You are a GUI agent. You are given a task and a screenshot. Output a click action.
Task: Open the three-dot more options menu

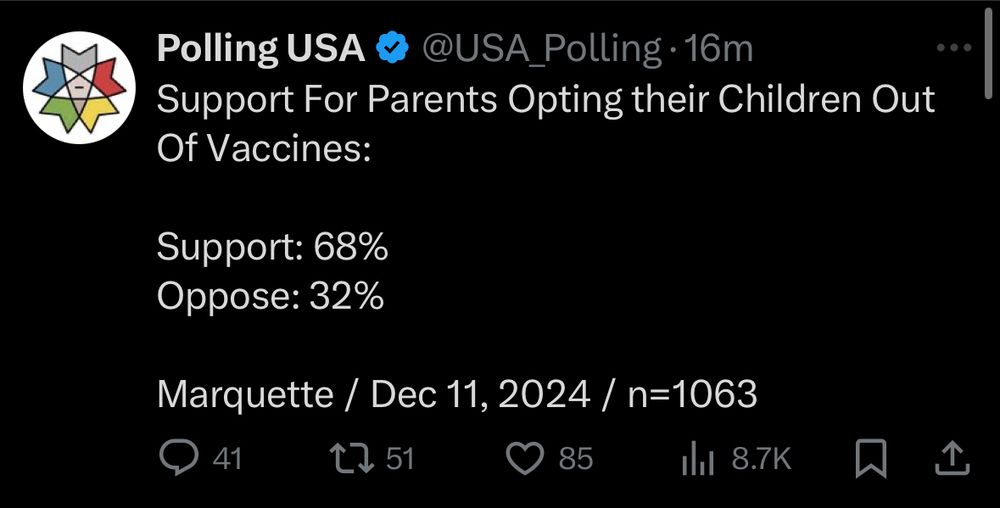954,47
